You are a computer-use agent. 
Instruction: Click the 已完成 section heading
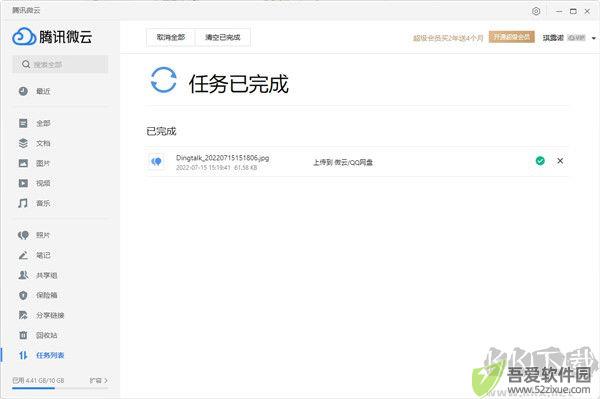point(161,131)
